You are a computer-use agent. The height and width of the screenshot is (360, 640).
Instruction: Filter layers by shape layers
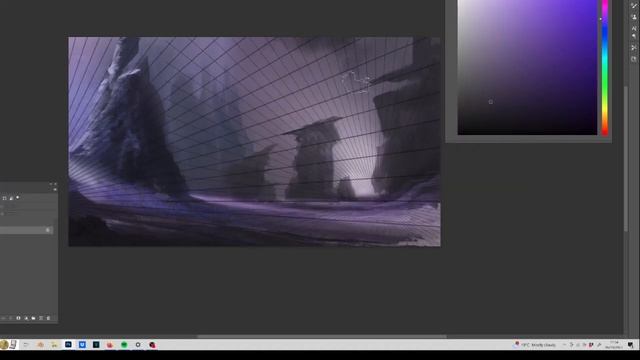click(x=4, y=198)
